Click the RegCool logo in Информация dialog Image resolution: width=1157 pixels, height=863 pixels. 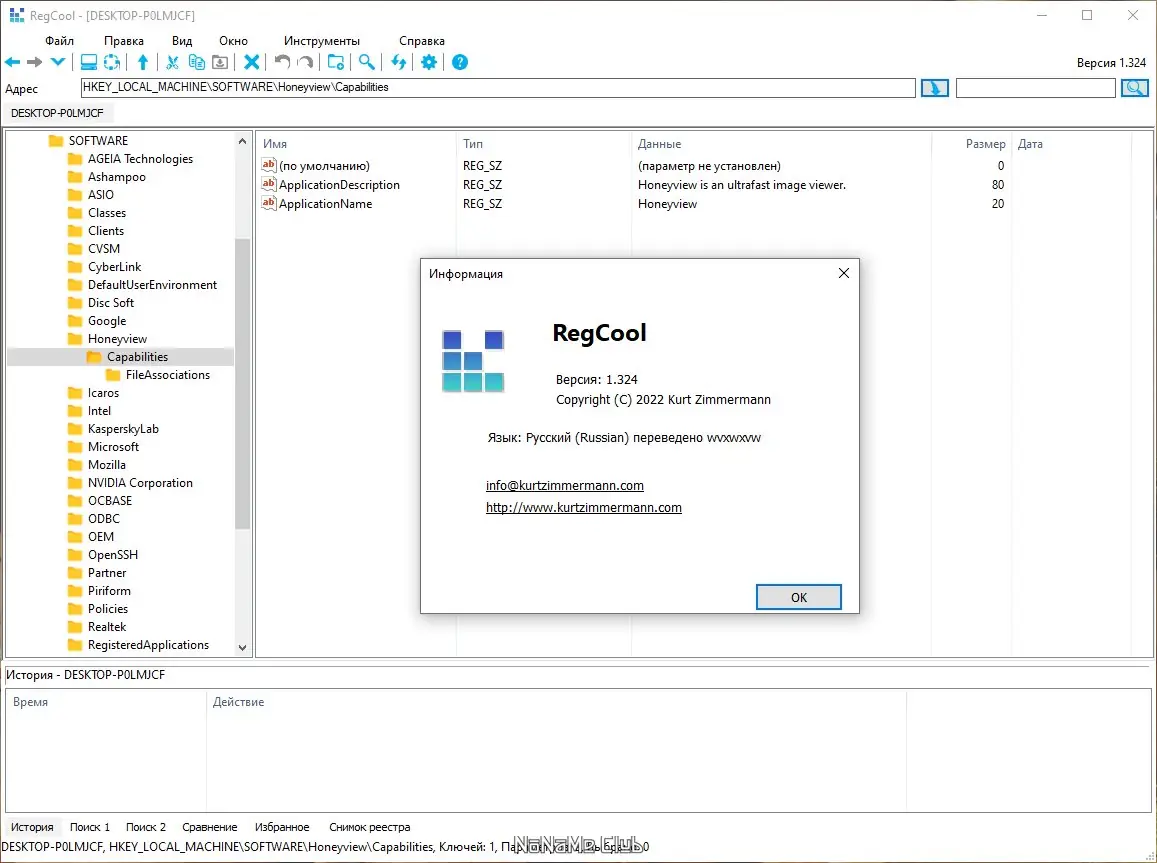(473, 361)
